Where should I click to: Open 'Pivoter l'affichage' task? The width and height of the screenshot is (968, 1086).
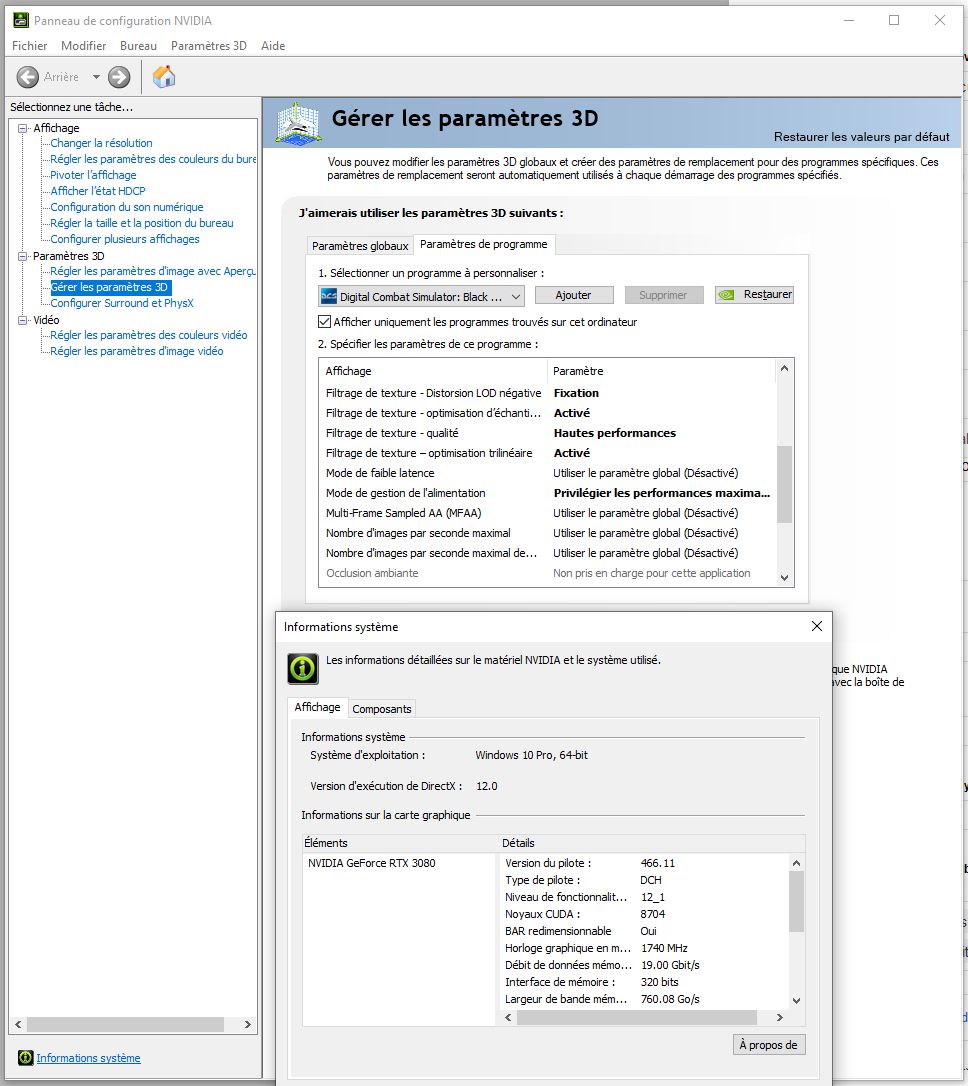click(x=93, y=175)
